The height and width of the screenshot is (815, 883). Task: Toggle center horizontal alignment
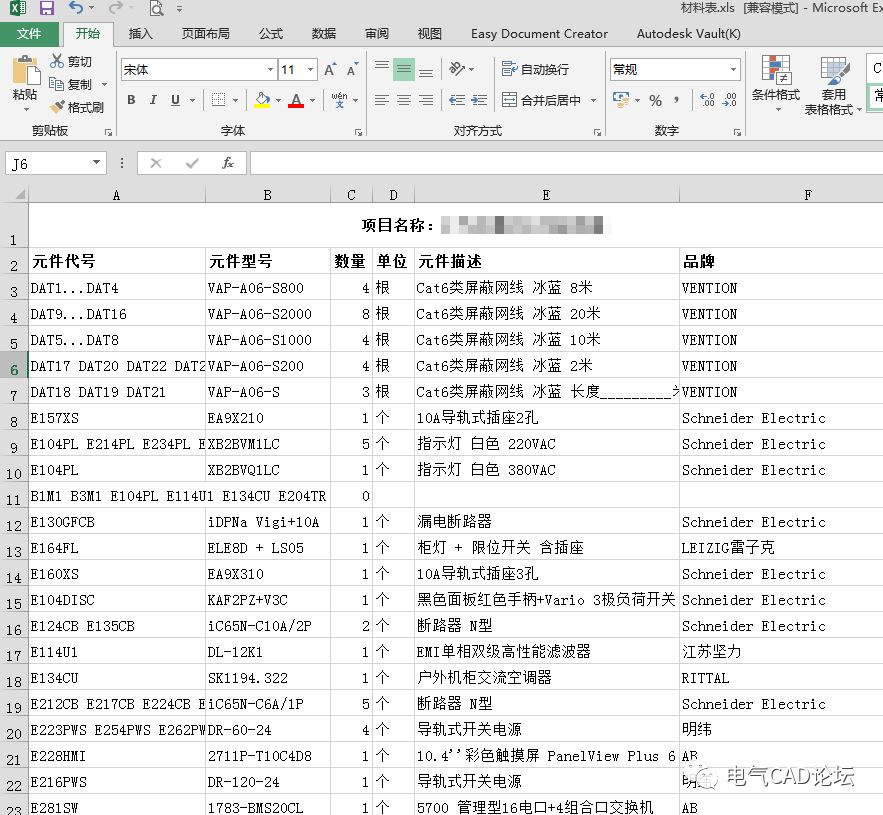(404, 100)
